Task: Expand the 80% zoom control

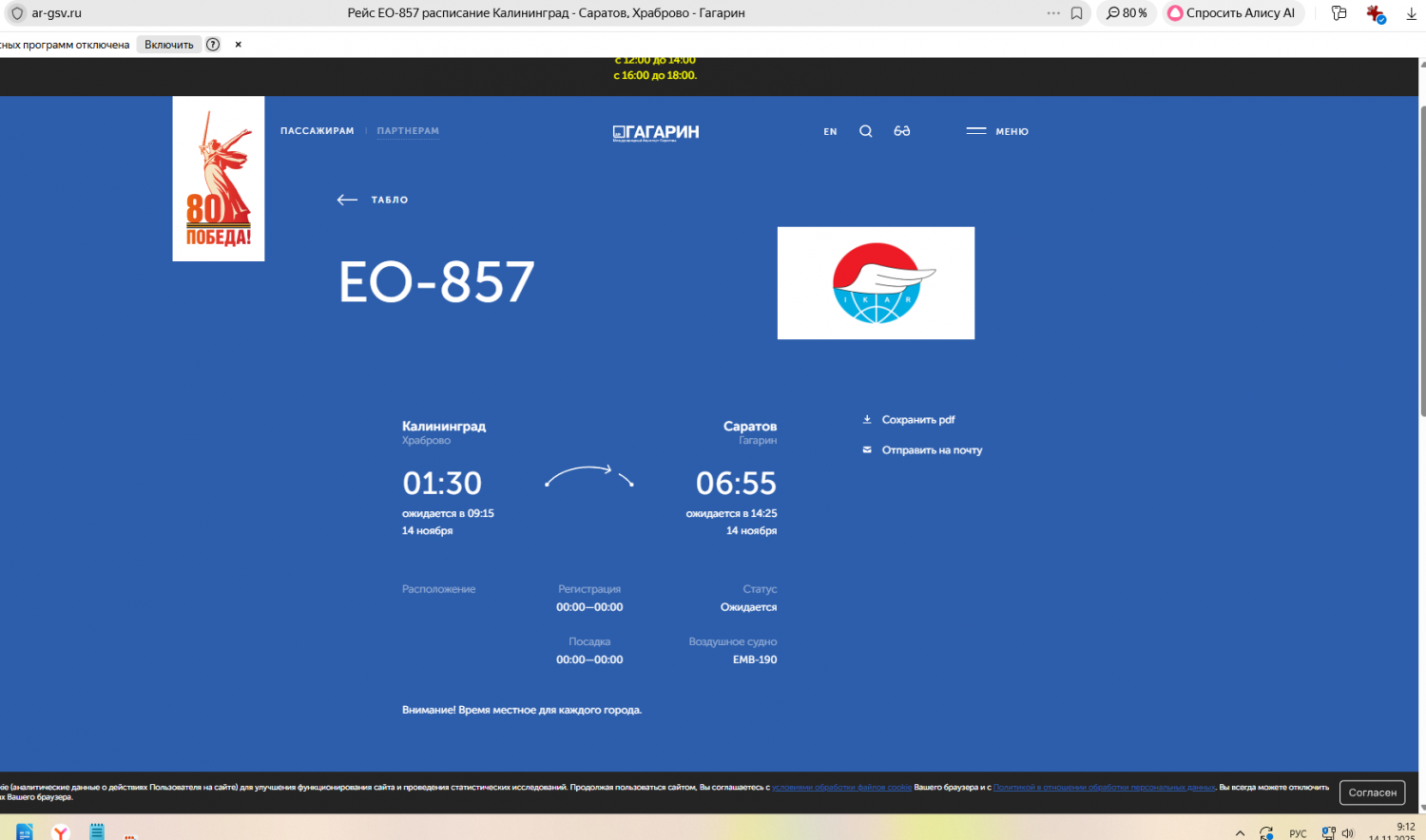Action: tap(1127, 13)
